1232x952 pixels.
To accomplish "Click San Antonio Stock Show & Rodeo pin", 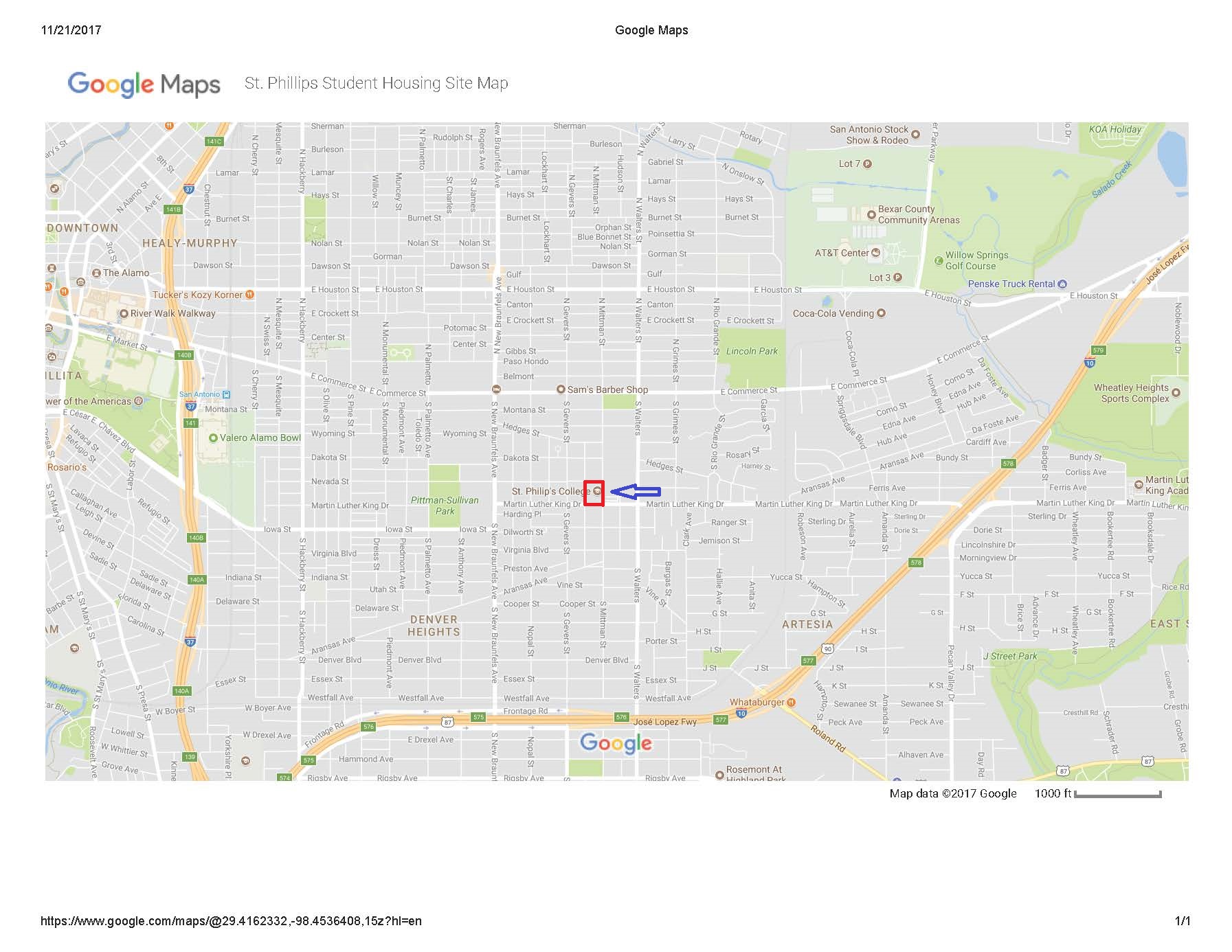I will pyautogui.click(x=915, y=135).
